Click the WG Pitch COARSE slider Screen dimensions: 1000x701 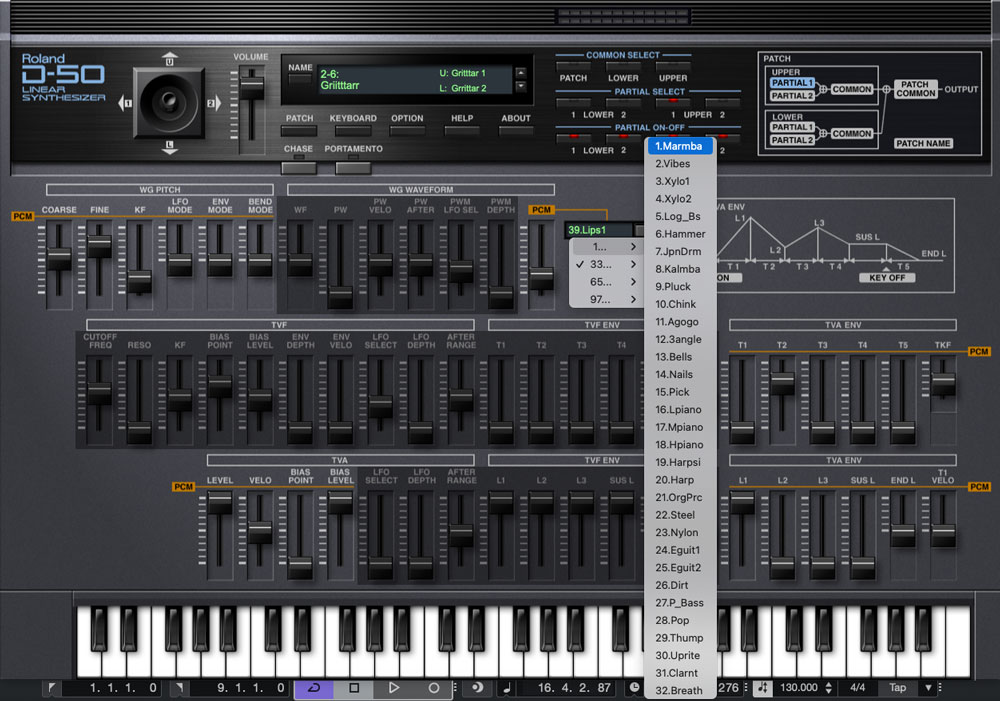59,258
